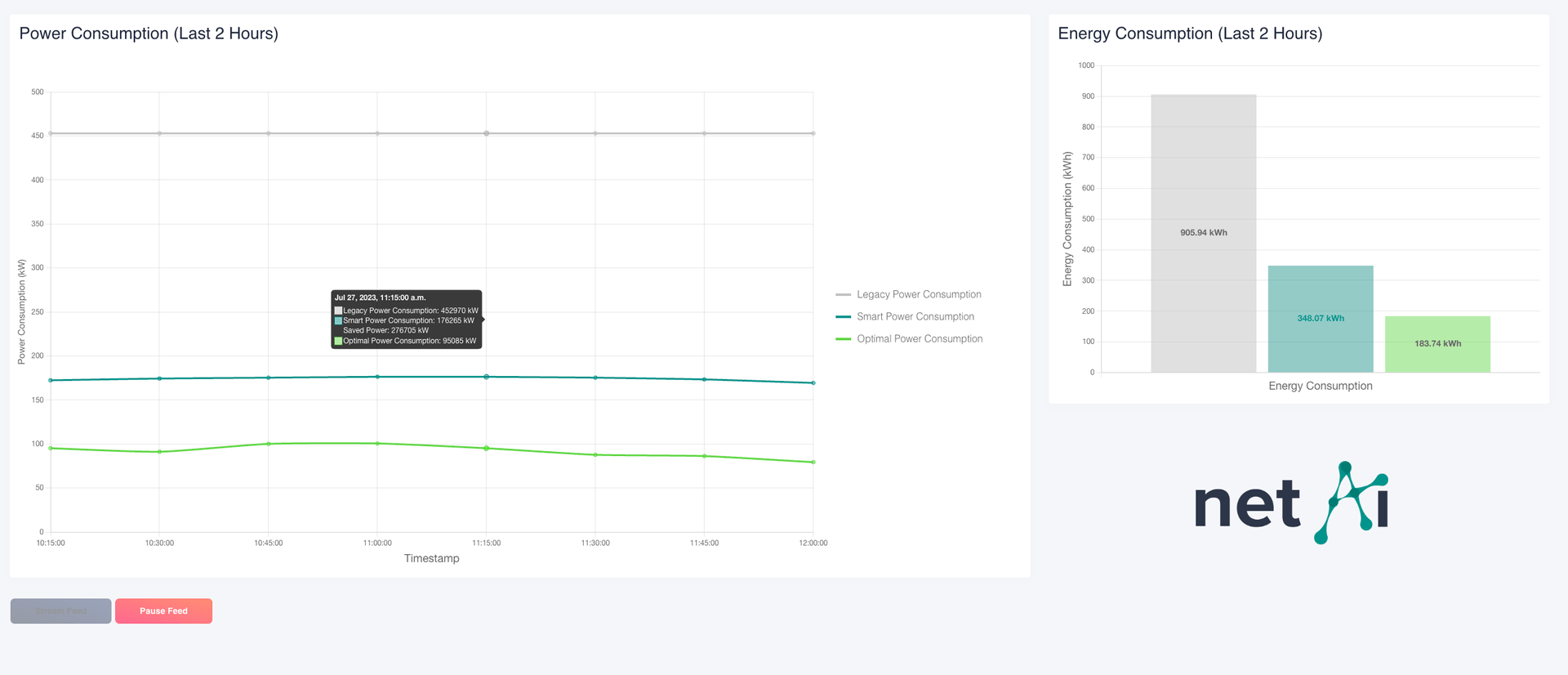The height and width of the screenshot is (675, 1568).
Task: Click Smart line data point at 11:00:00
Action: coord(377,377)
